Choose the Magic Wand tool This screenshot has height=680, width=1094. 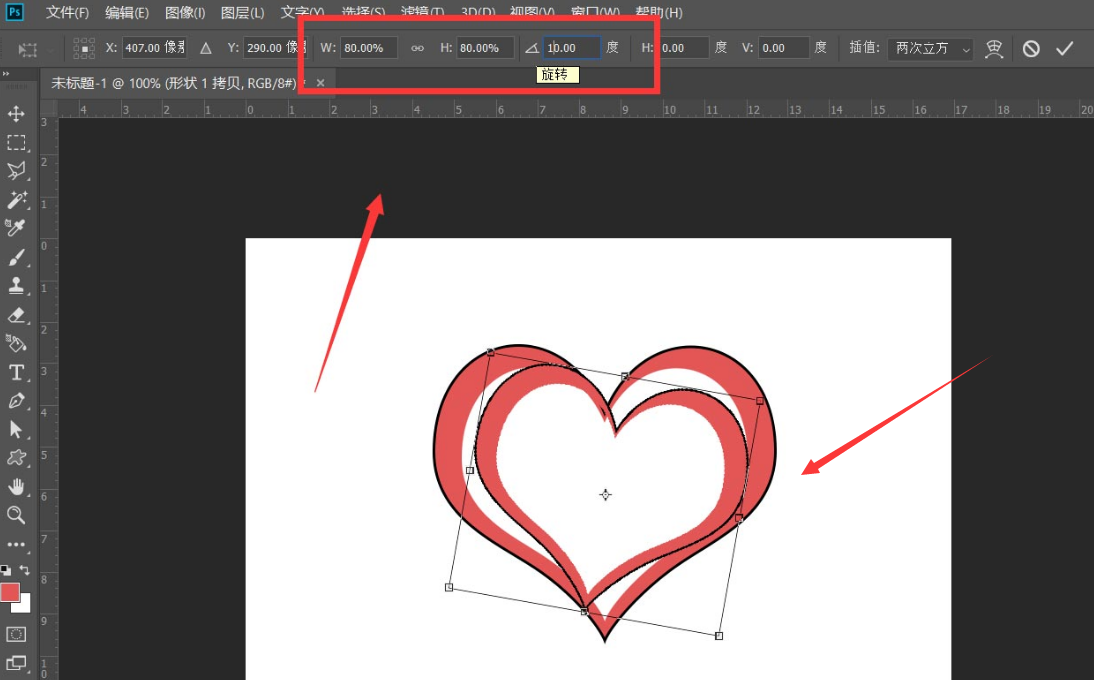pos(16,199)
